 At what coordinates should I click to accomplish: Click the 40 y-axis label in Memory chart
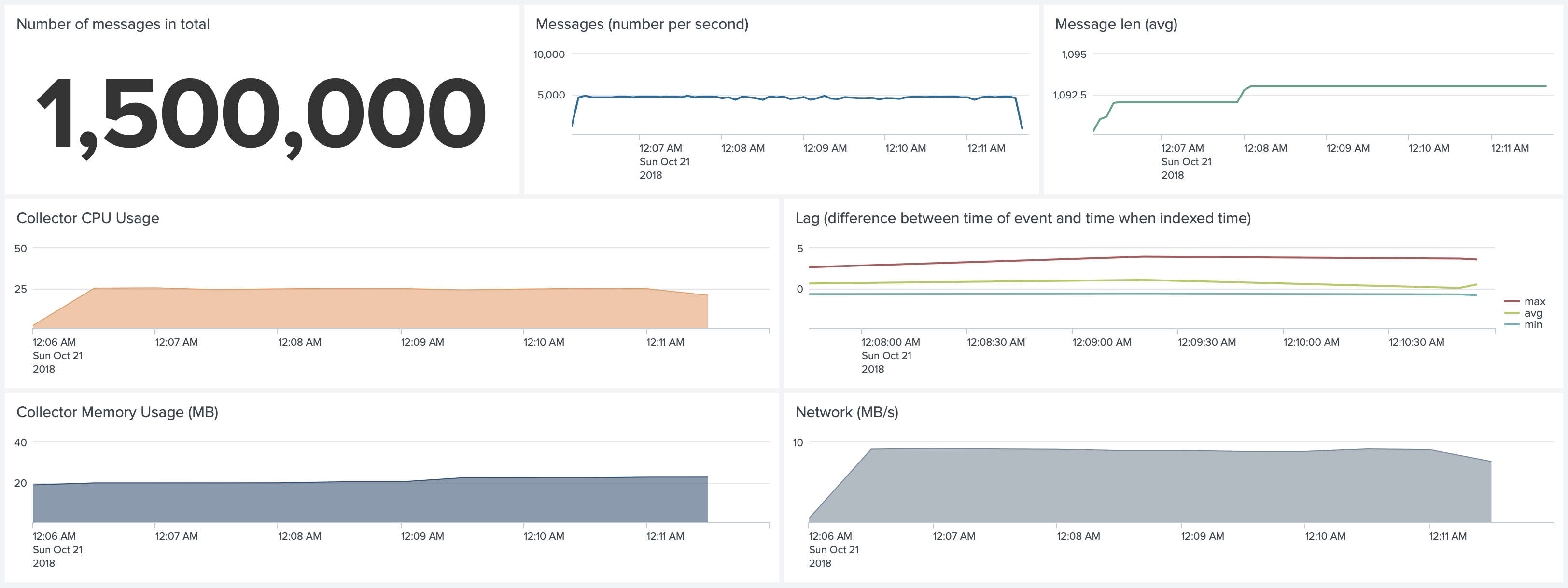pos(21,443)
